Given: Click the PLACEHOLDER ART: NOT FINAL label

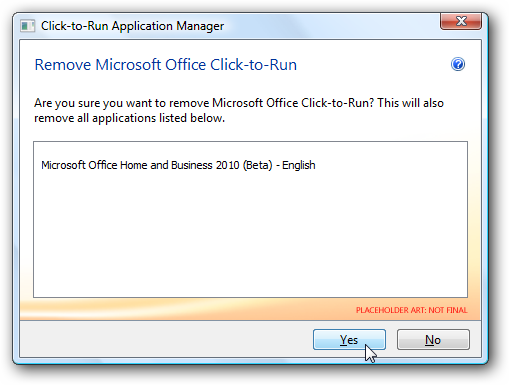Looking at the screenshot, I should [x=412, y=310].
